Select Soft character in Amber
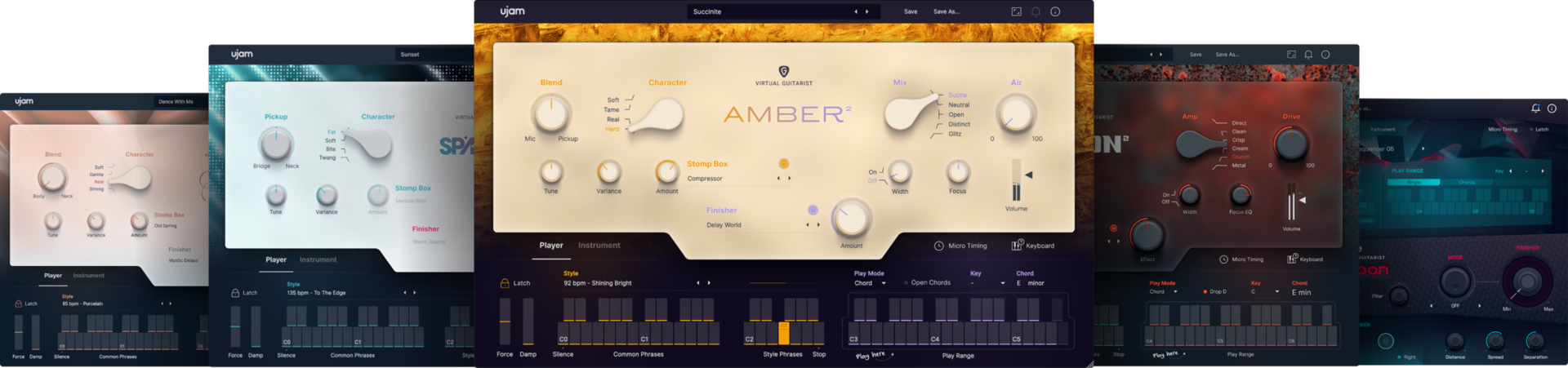Viewport: 1568px width, 368px height. 612,100
